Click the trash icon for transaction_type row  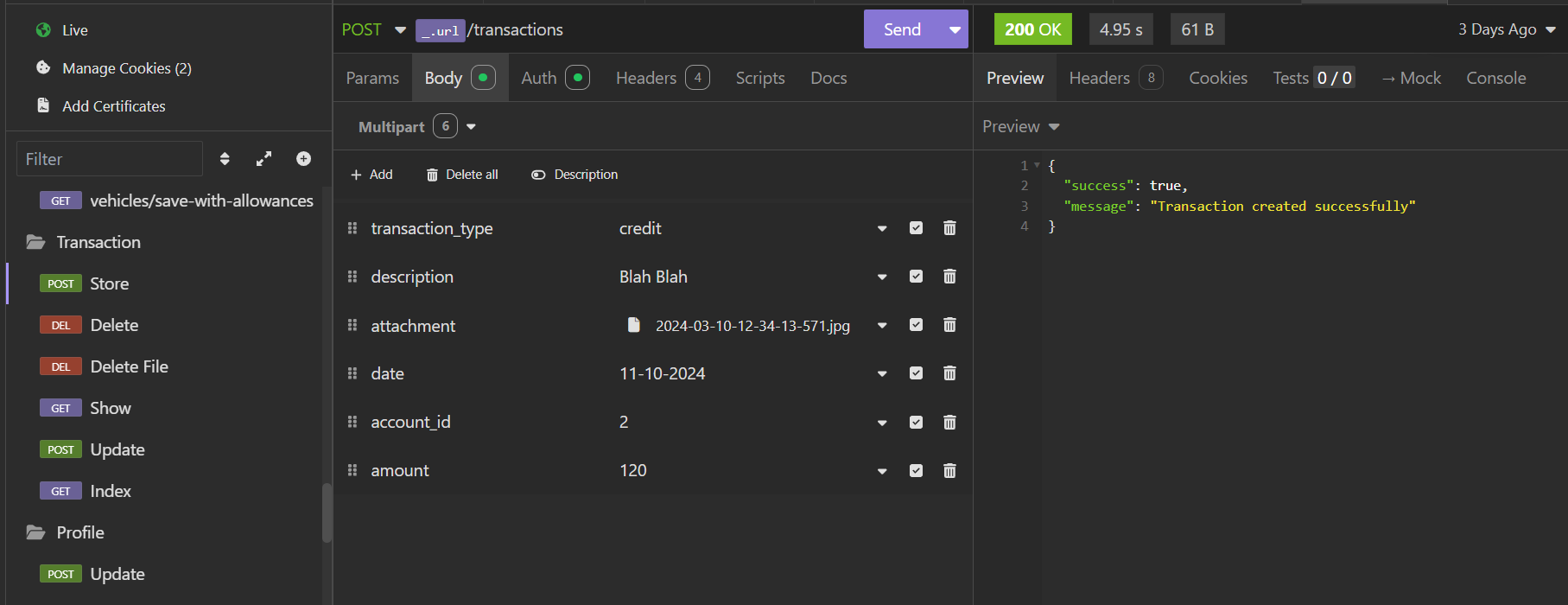point(949,228)
